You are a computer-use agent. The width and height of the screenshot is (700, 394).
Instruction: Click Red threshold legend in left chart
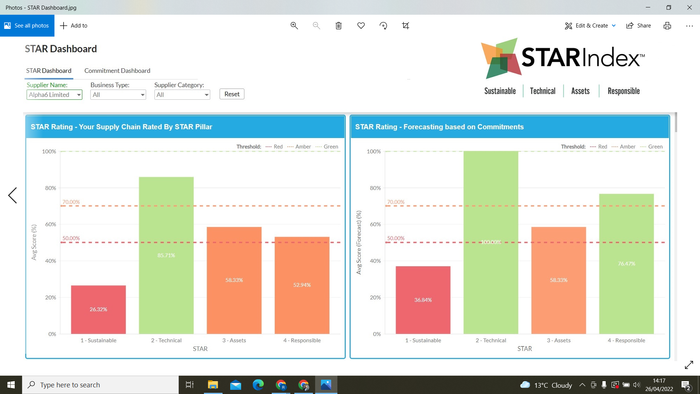(x=274, y=146)
